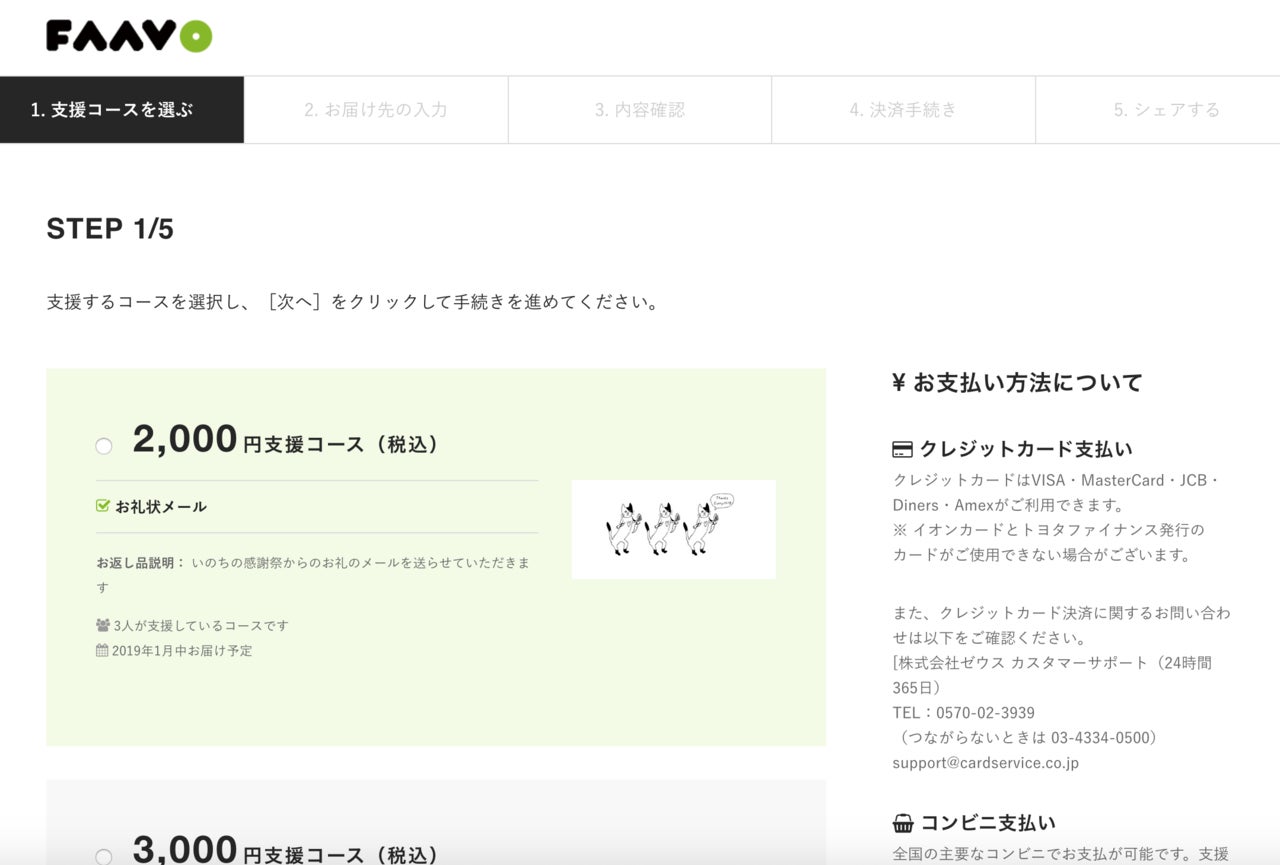Go to step 4 決済手続き tab
Viewport: 1280px width, 865px height.
pos(903,110)
